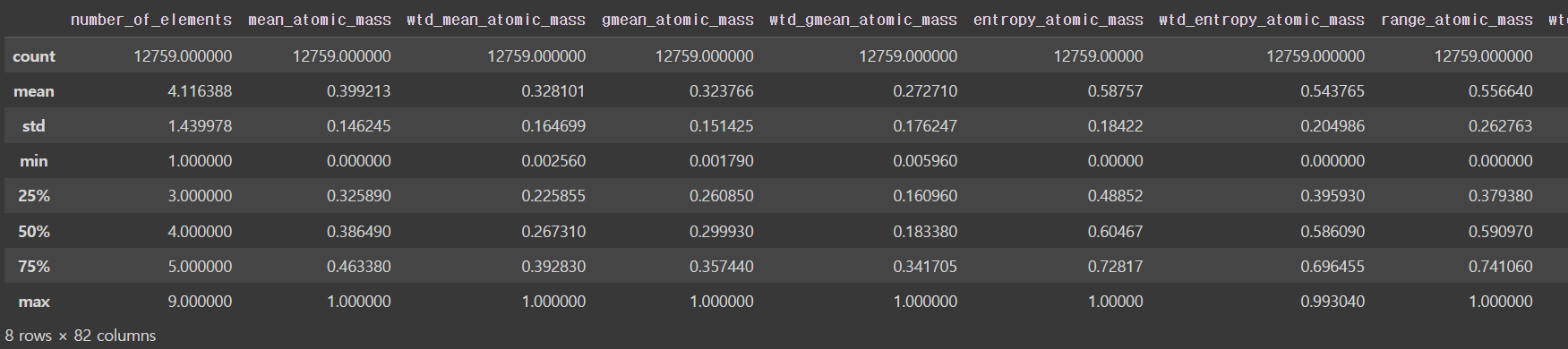Click the cell showing 0.395930
Image resolution: width=1568 pixels, height=349 pixels.
pyautogui.click(x=1332, y=196)
